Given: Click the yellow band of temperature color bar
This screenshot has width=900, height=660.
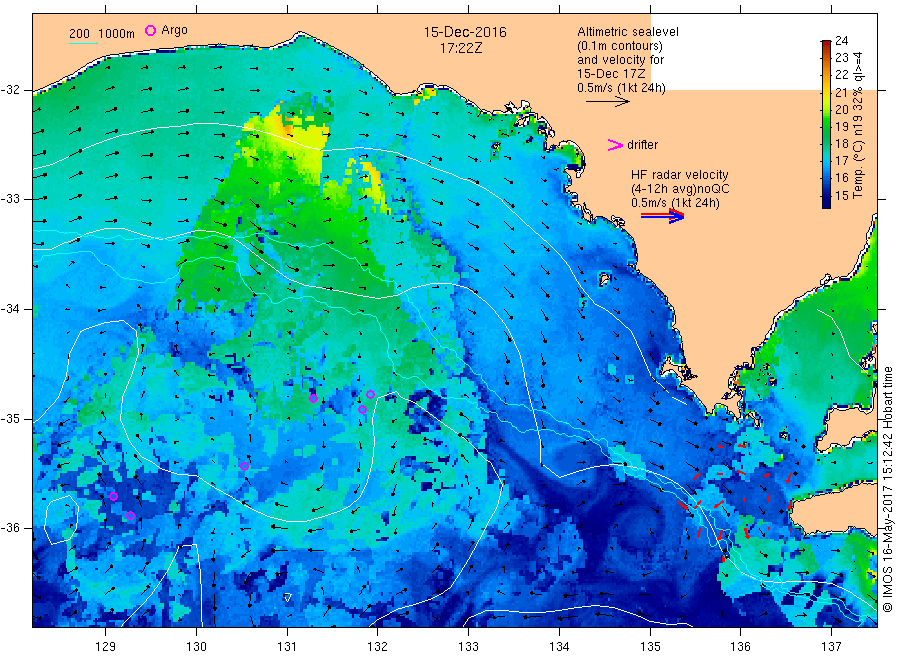Looking at the screenshot, I should pyautogui.click(x=826, y=93).
